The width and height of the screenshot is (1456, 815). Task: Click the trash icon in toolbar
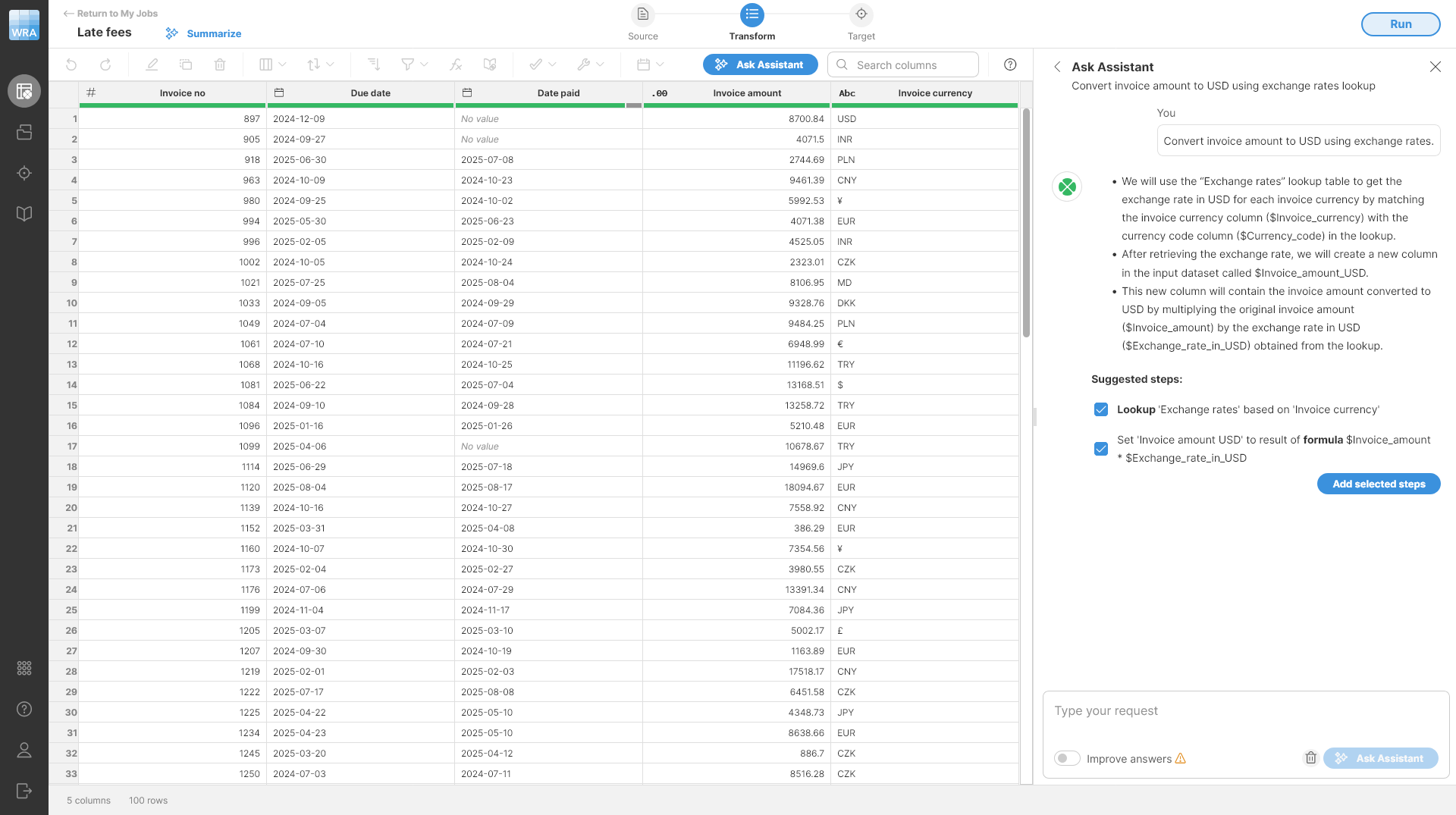tap(220, 65)
